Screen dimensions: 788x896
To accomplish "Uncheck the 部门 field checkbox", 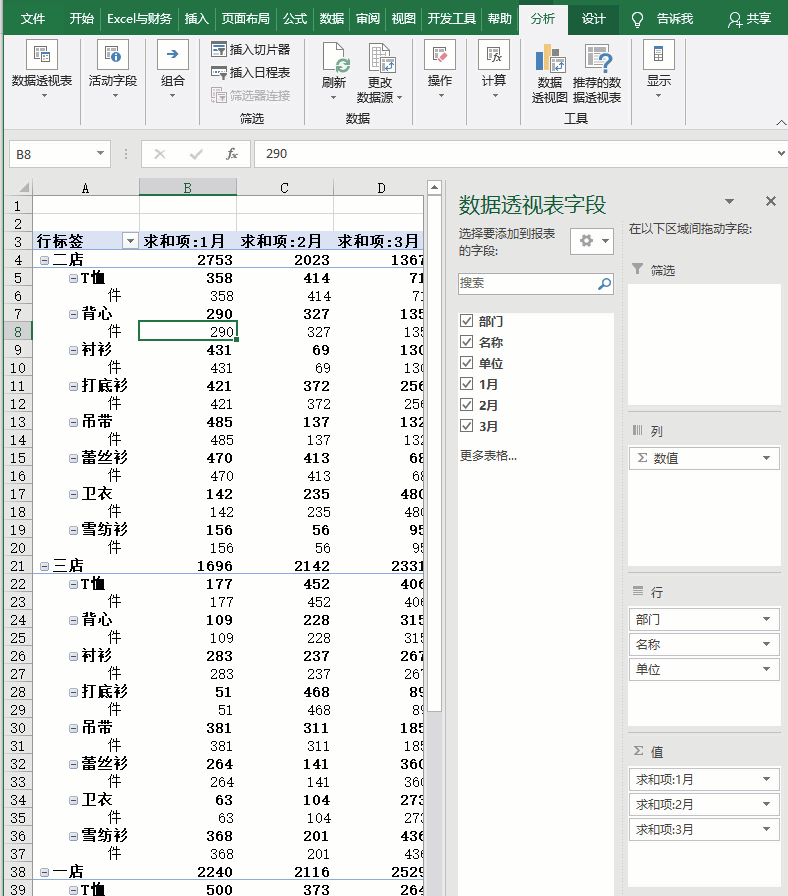I will point(466,321).
